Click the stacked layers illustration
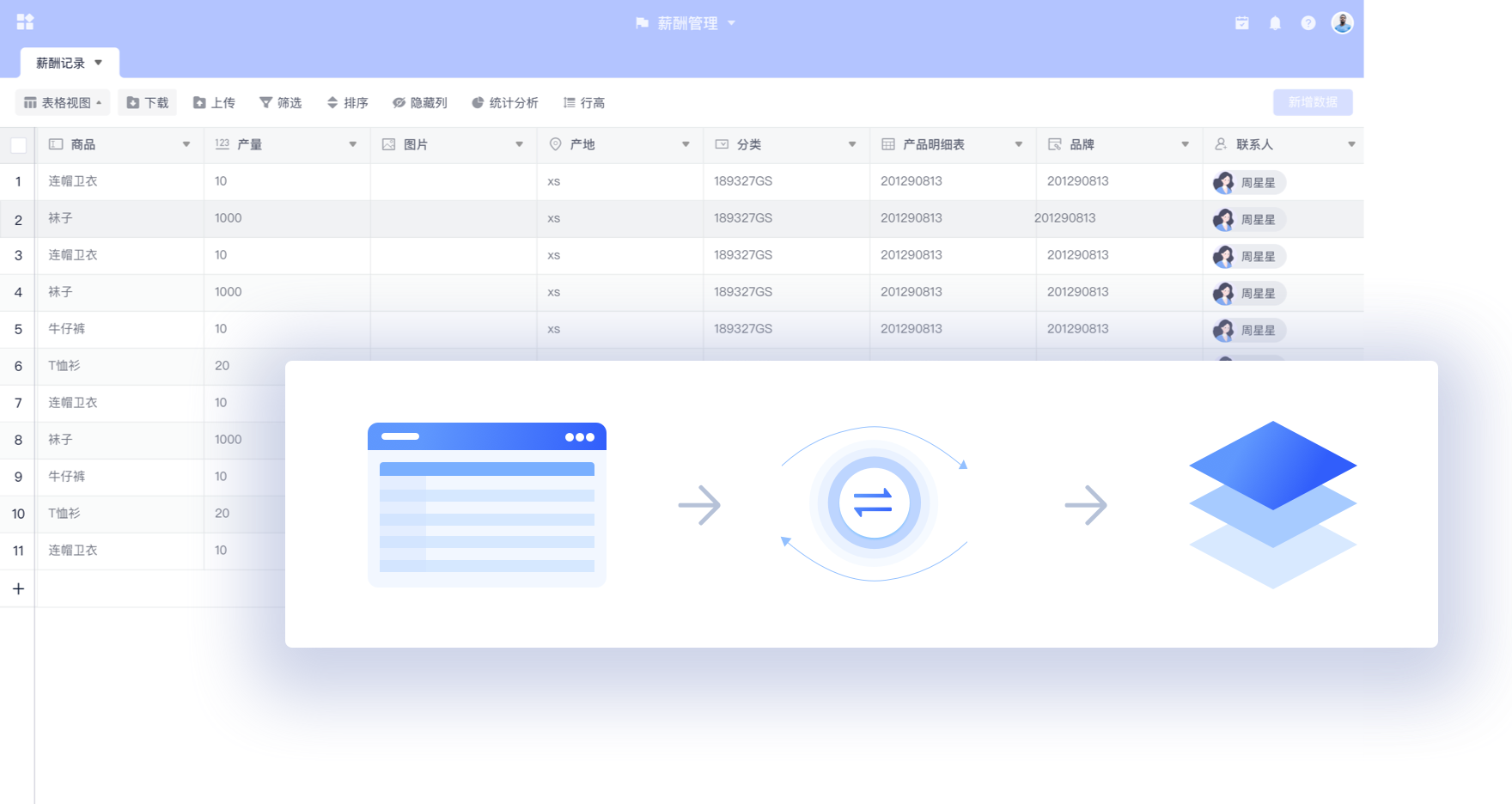The width and height of the screenshot is (1512, 804). (x=1273, y=505)
